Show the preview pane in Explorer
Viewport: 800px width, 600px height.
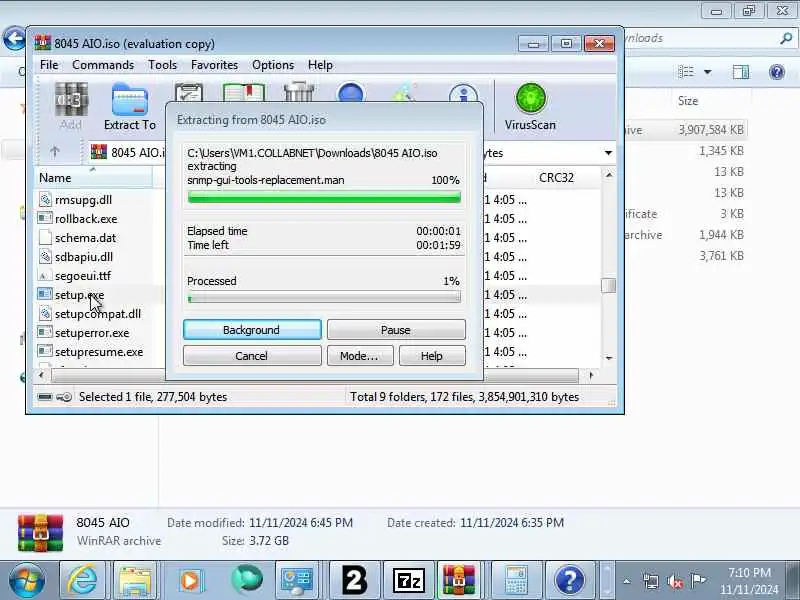(x=740, y=72)
